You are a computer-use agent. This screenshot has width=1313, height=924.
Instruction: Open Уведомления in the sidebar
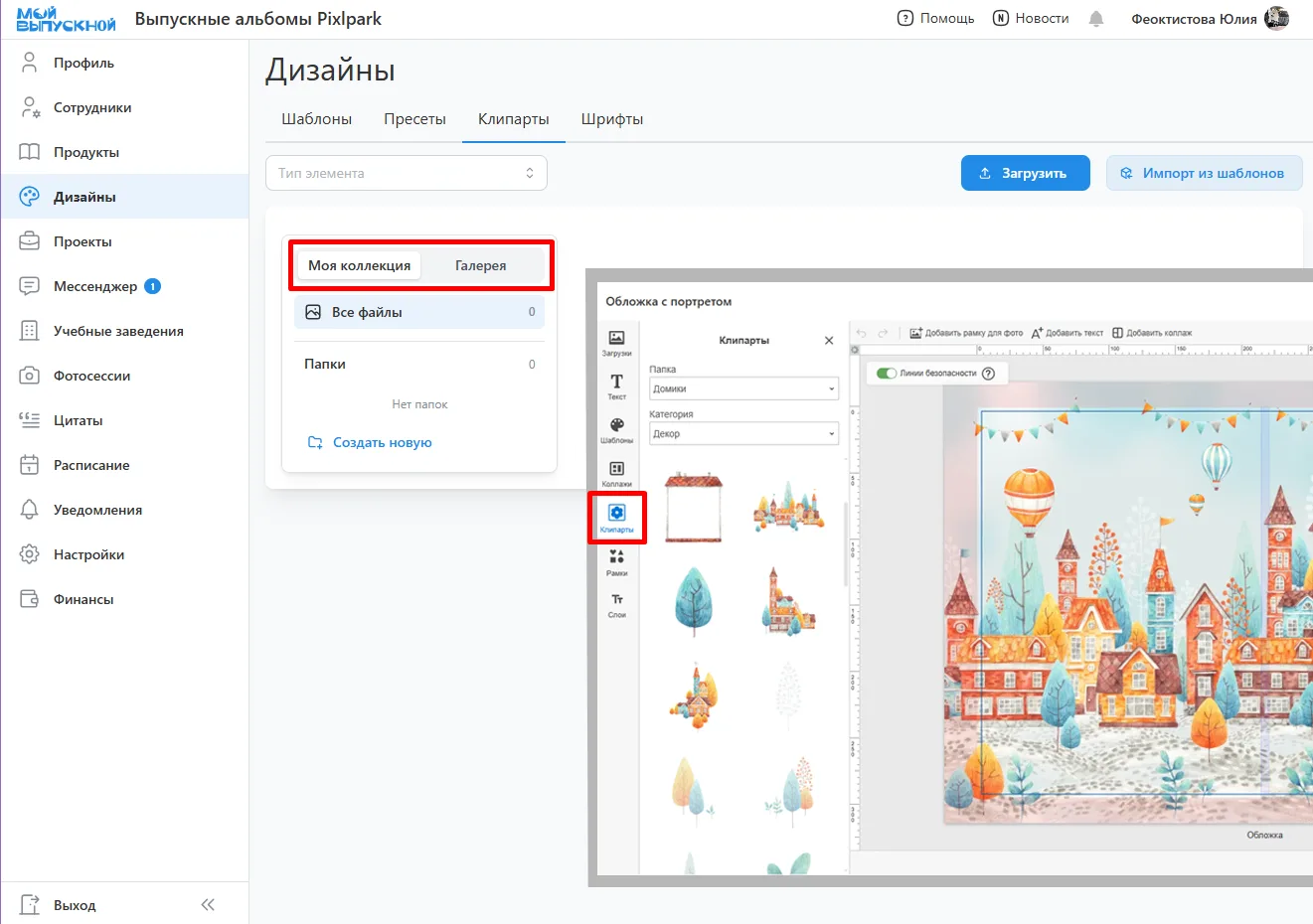point(124,510)
